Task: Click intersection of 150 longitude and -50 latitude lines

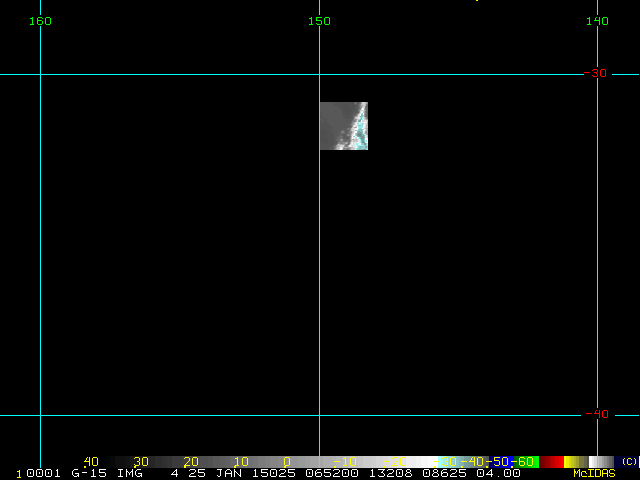Action: coord(319,74)
